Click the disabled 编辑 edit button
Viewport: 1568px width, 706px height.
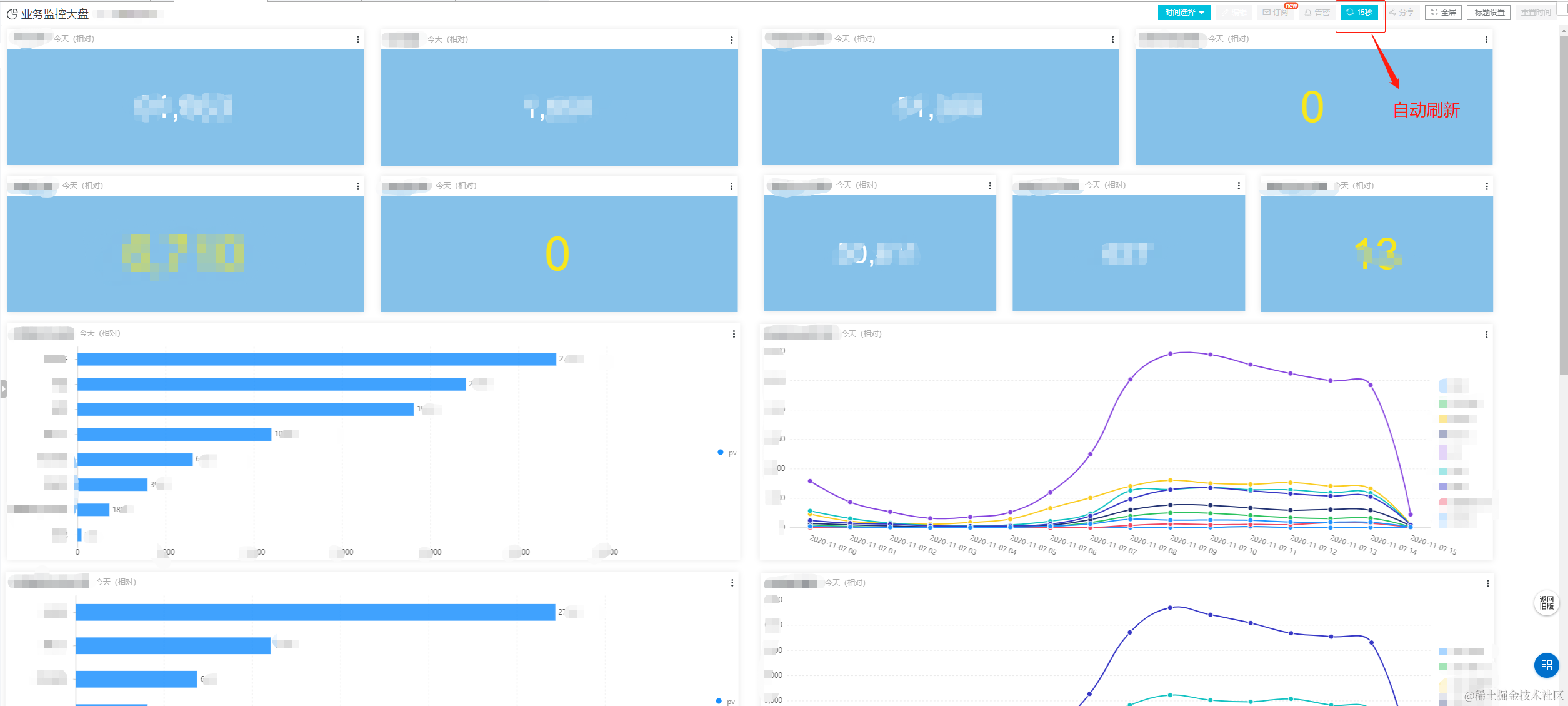(1233, 13)
